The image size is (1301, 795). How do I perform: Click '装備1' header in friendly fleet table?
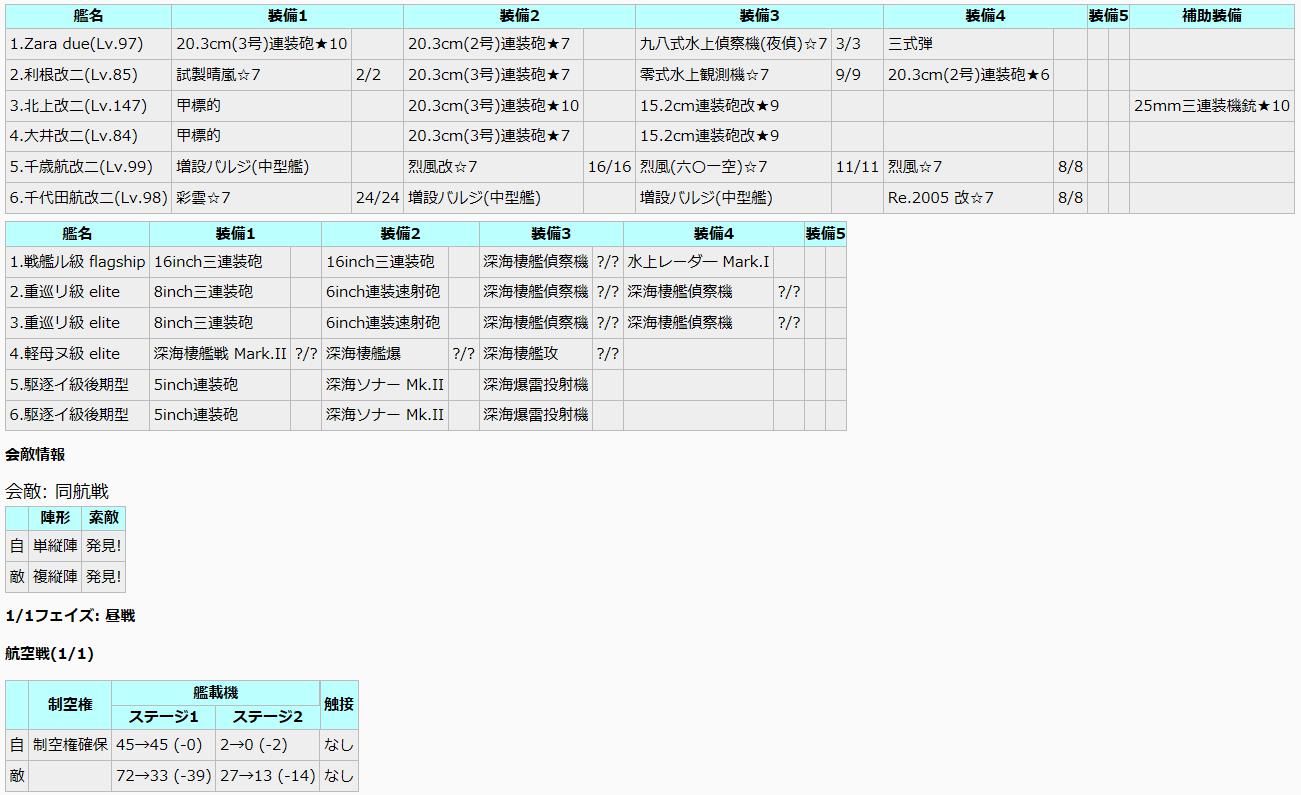pos(287,16)
